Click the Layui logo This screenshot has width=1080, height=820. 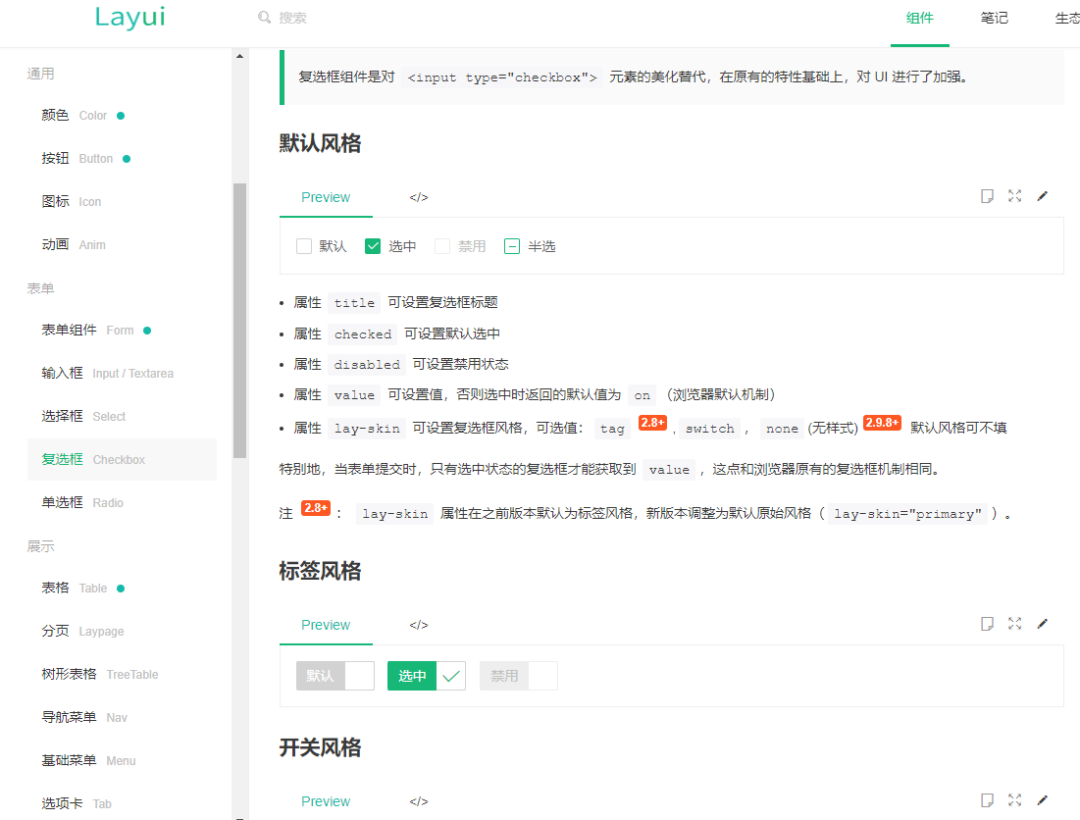click(130, 18)
